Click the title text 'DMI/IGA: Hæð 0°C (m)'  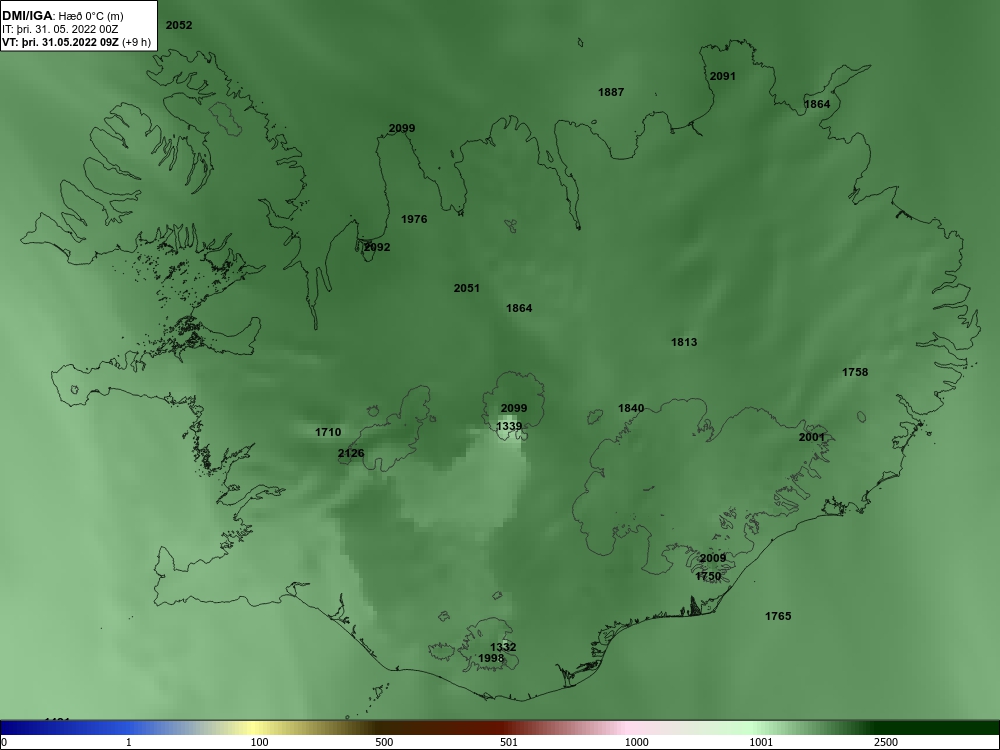click(x=62, y=16)
